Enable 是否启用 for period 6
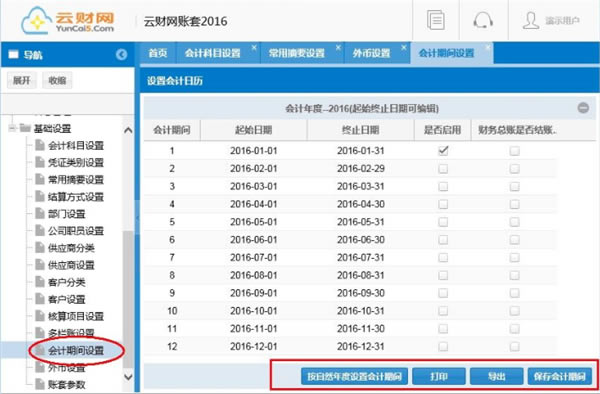This screenshot has width=600, height=394. coord(443,239)
